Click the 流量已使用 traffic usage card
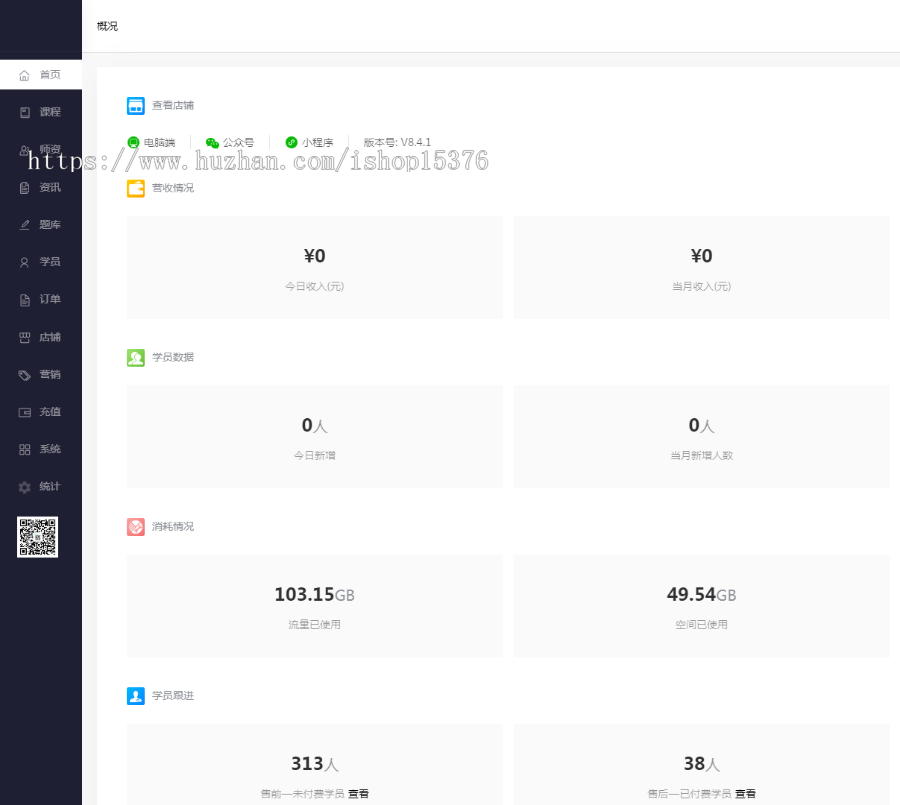 (x=314, y=606)
